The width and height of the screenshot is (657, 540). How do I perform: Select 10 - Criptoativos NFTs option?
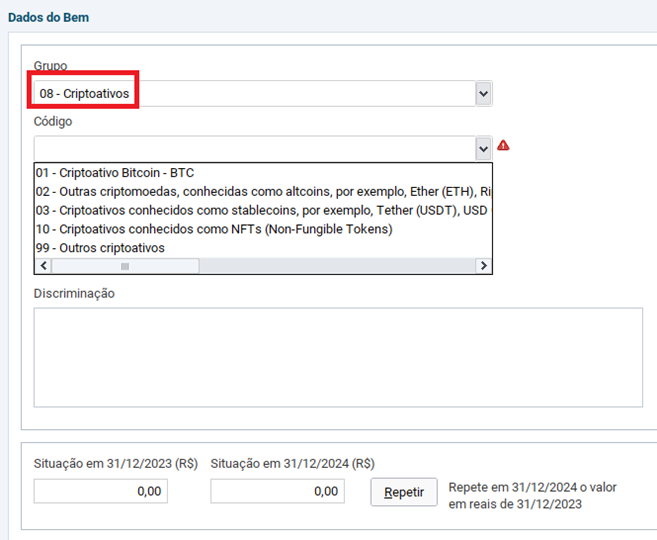214,229
